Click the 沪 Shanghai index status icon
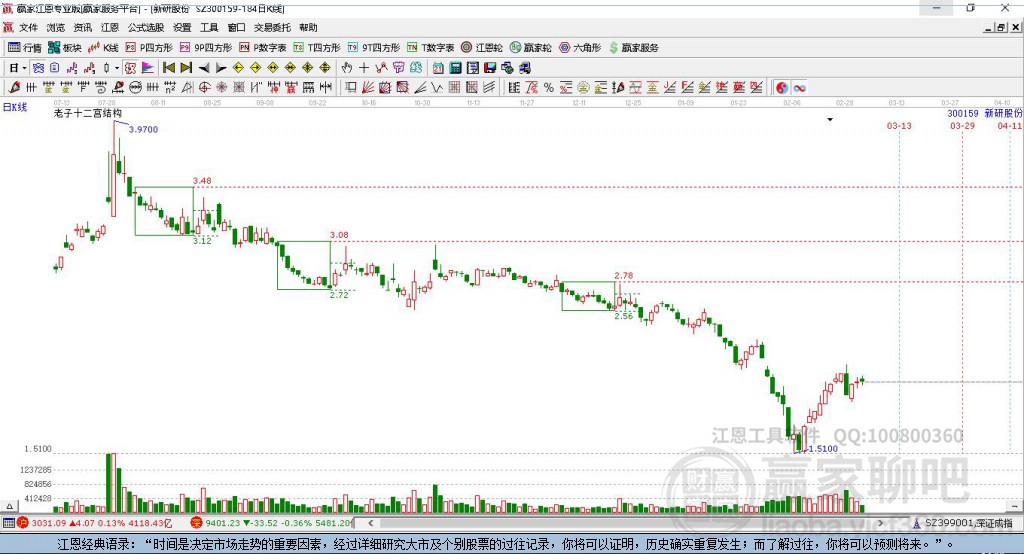 tap(23, 523)
